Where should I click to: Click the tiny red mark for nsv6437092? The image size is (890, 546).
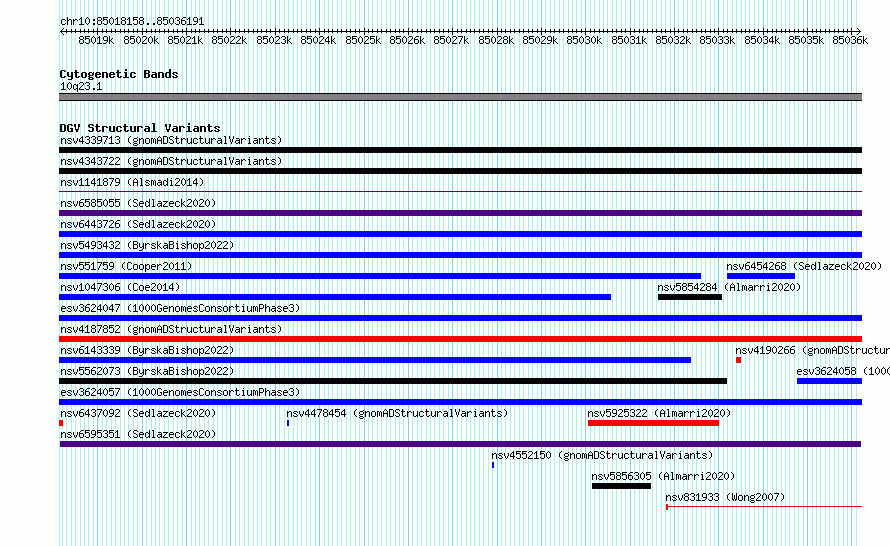tap(61, 423)
